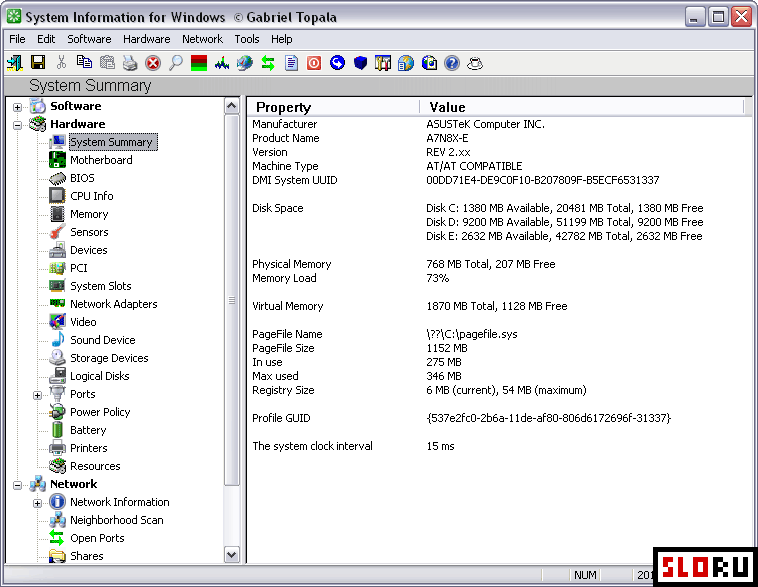Open the Hardware menu
Image resolution: width=758 pixels, height=587 pixels.
pos(146,39)
